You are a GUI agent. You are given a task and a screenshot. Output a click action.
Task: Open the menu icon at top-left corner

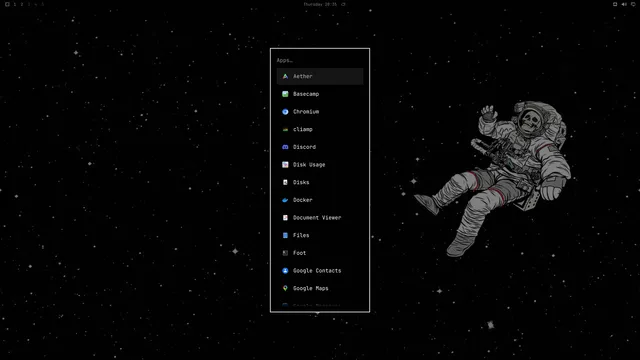click(7, 4)
